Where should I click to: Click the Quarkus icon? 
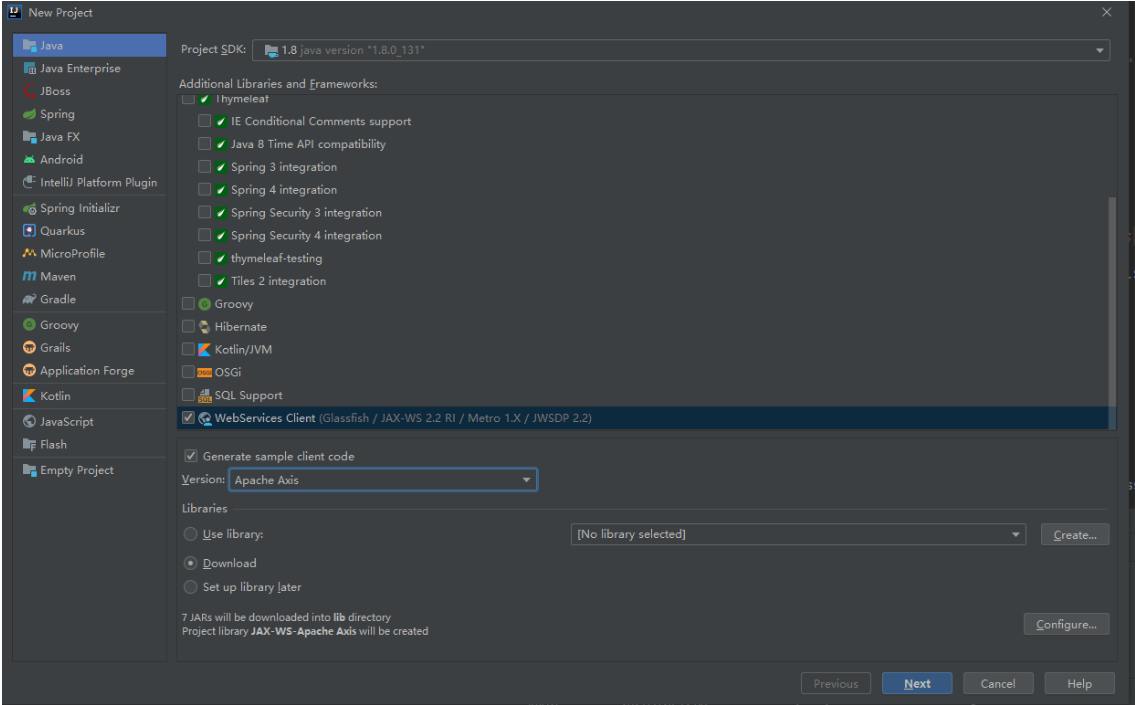[29, 231]
